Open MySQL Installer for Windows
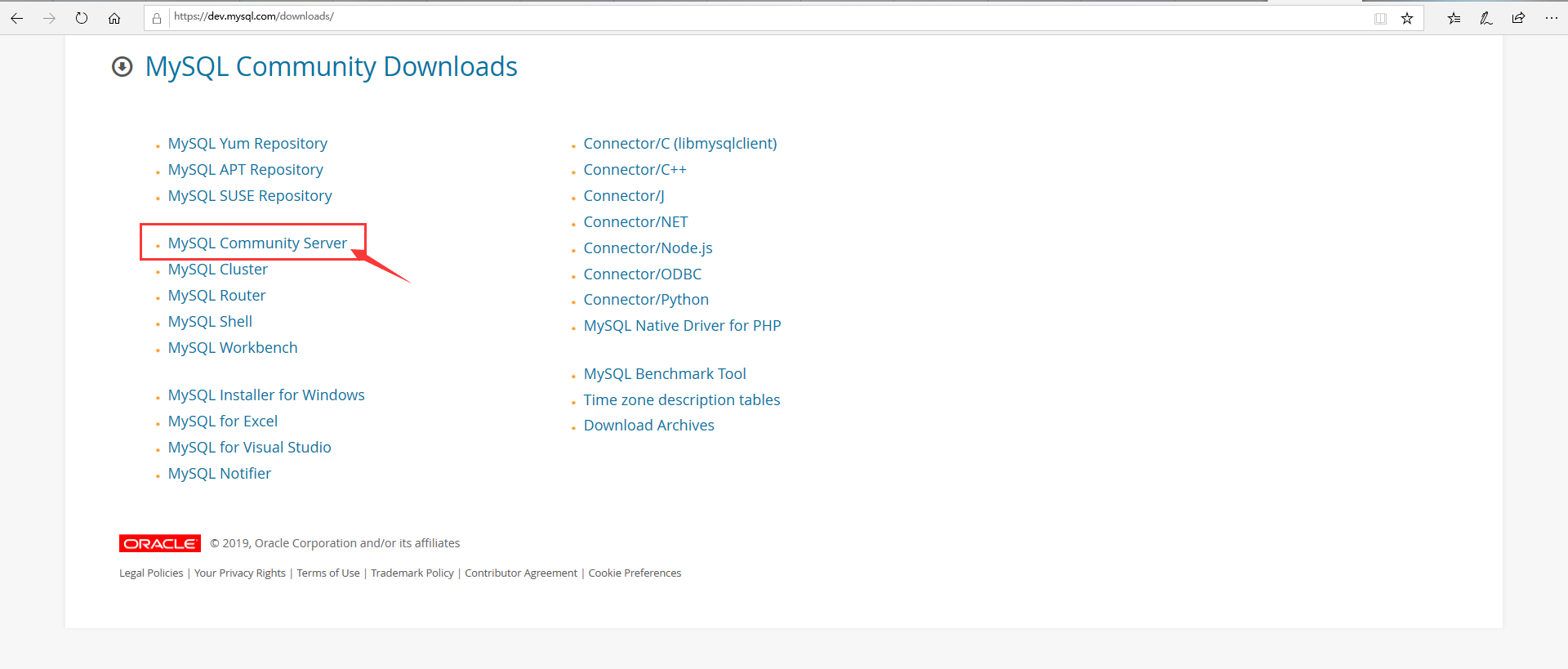The width and height of the screenshot is (1568, 669). click(266, 395)
